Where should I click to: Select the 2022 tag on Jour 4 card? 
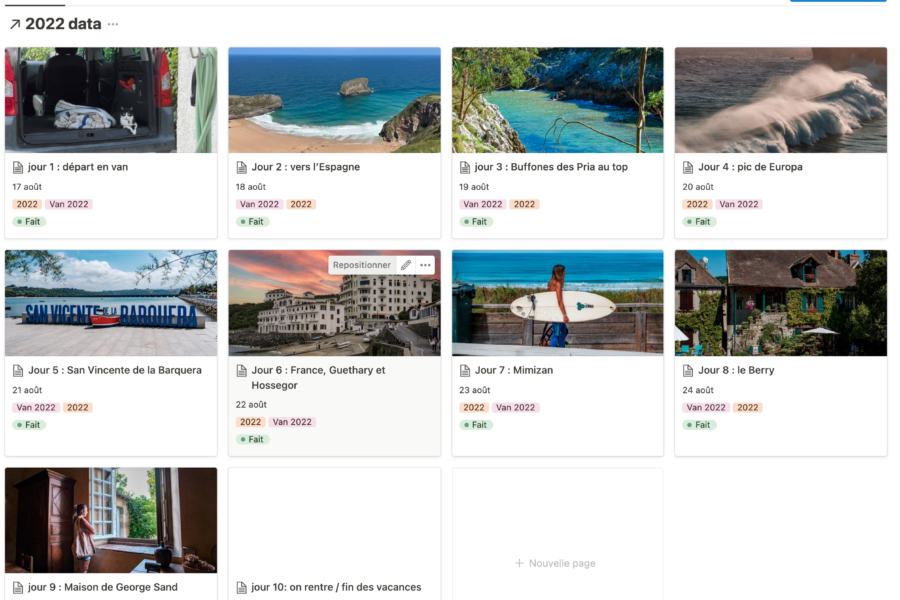(697, 204)
